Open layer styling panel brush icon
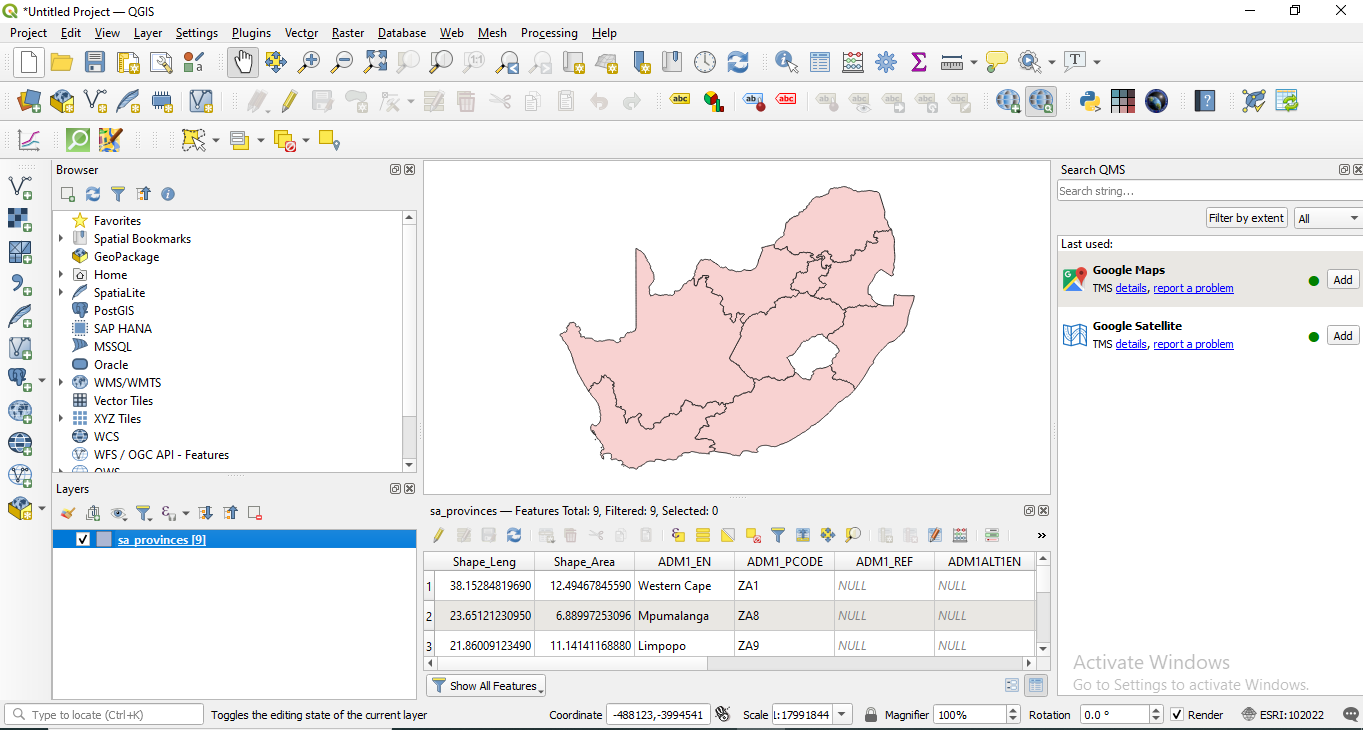The width and height of the screenshot is (1363, 730). coord(68,513)
